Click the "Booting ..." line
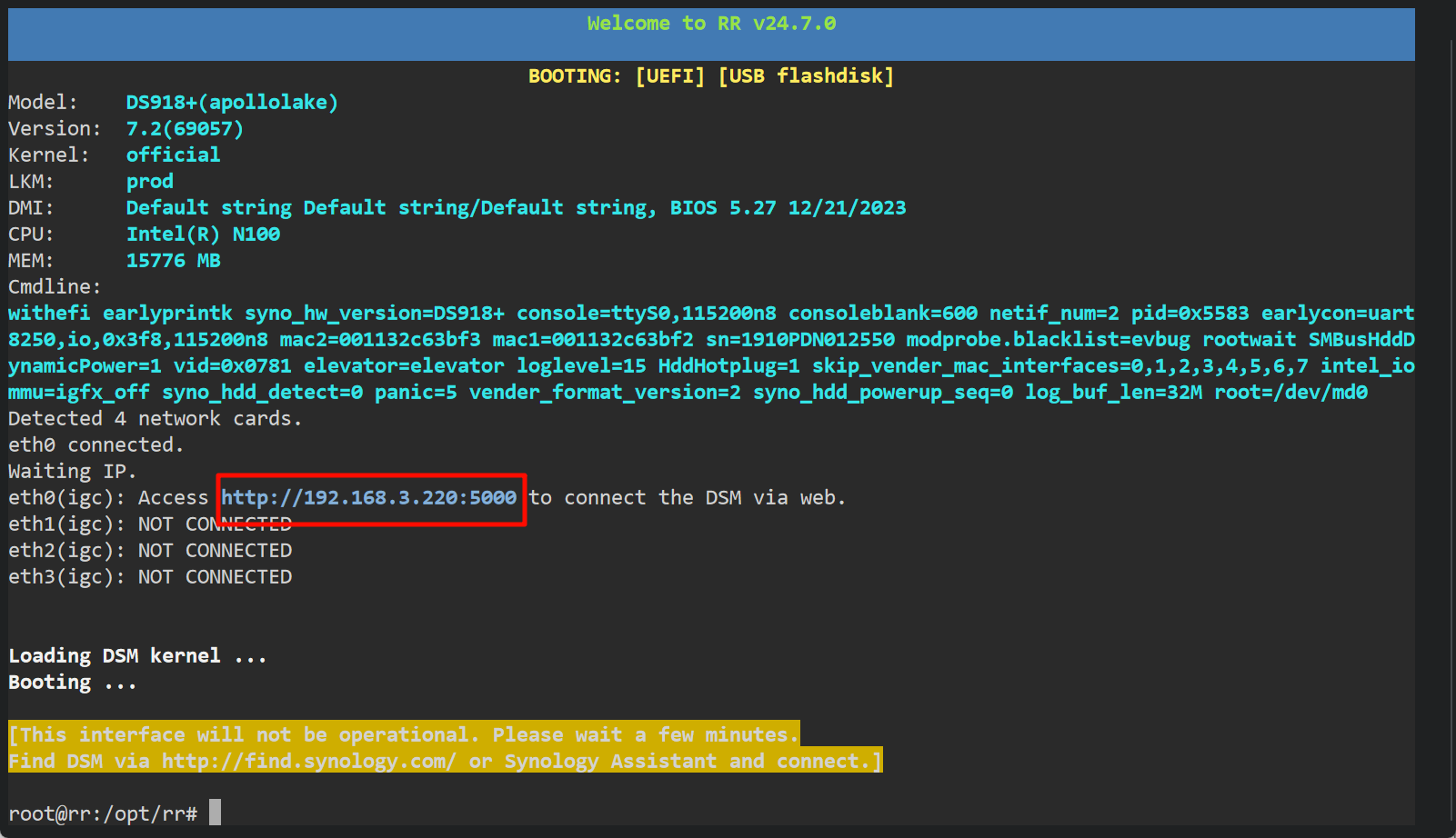Viewport: 1456px width, 838px height. [x=72, y=683]
